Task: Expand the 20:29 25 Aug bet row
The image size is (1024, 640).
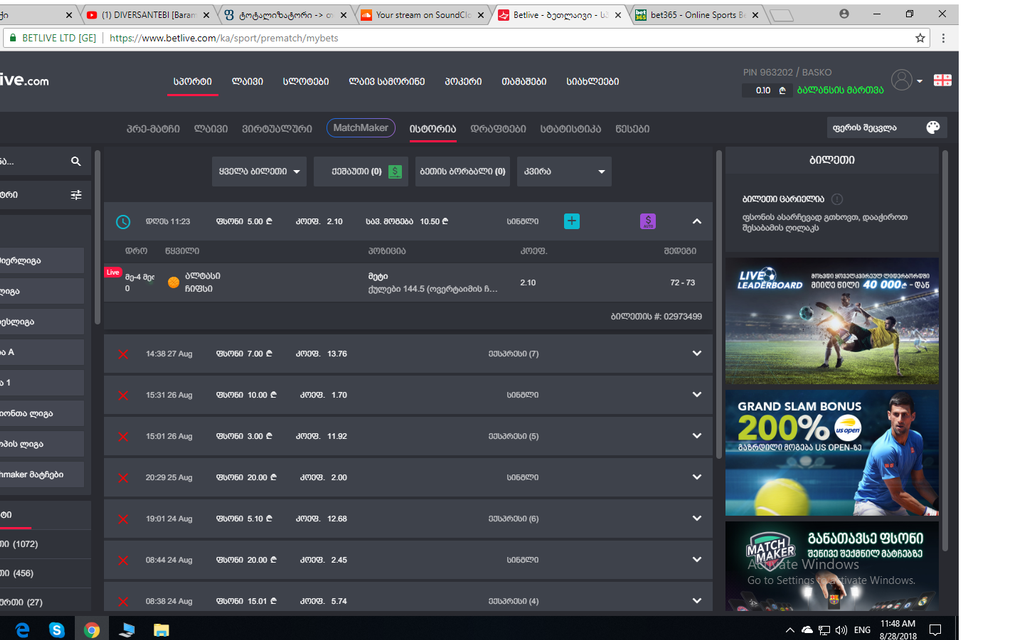Action: click(697, 477)
